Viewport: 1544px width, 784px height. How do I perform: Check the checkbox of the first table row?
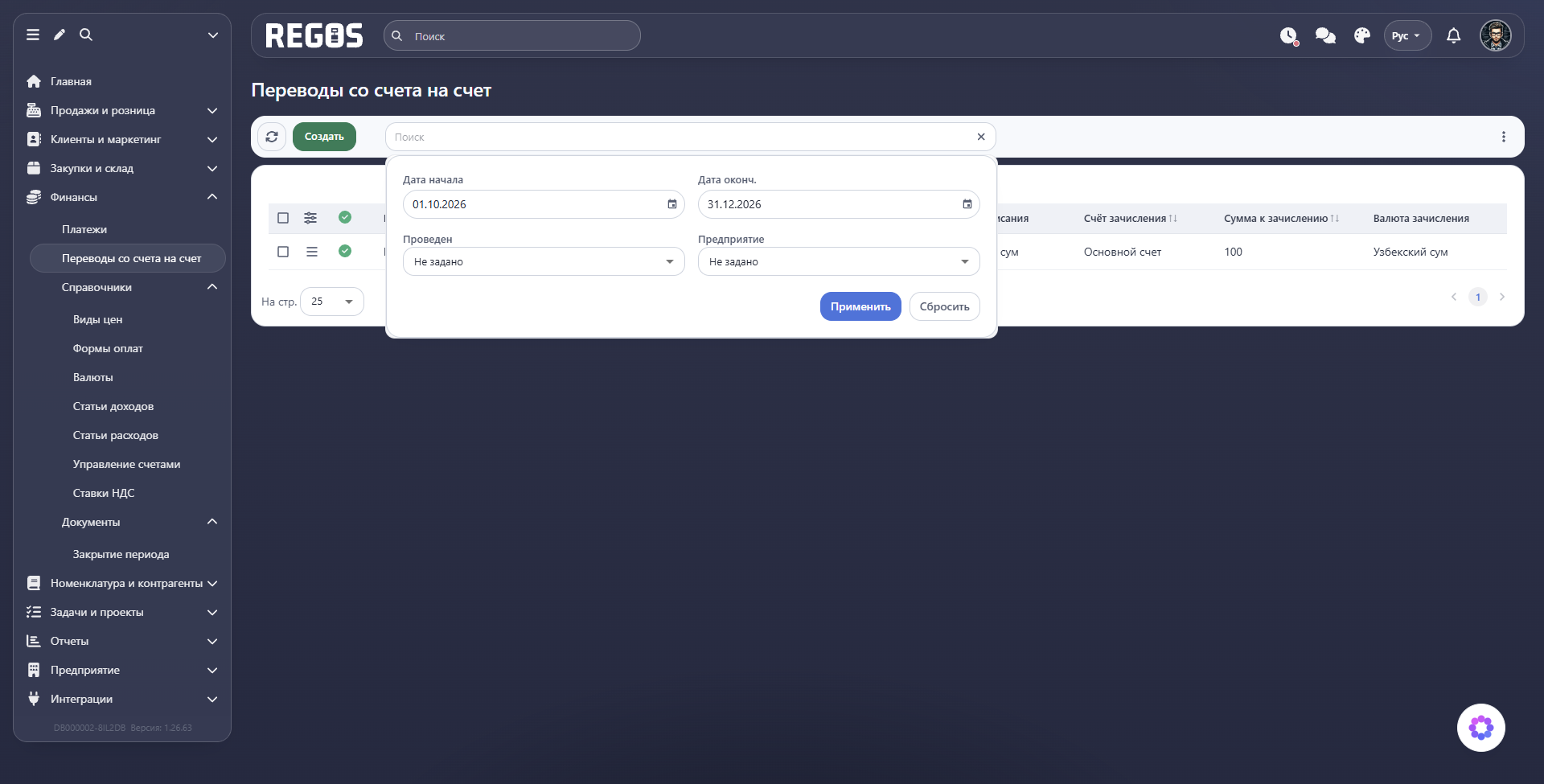(283, 252)
